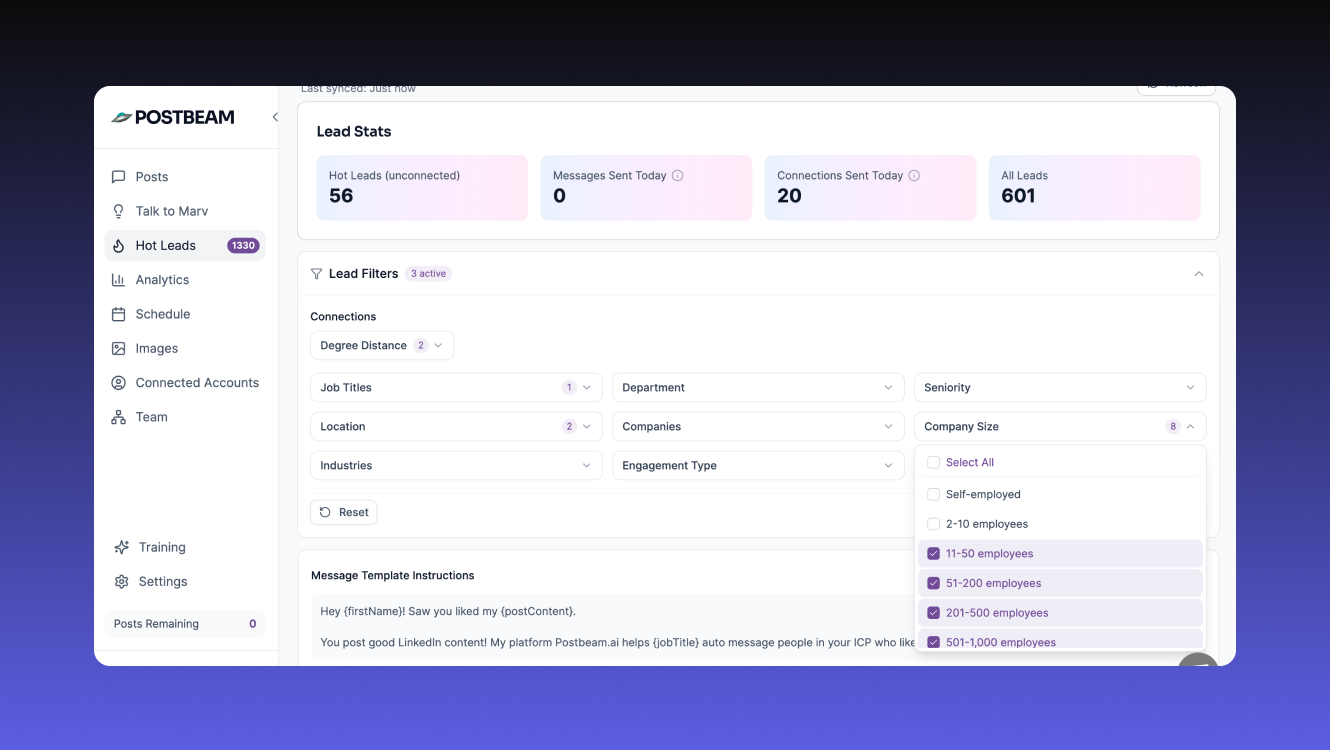The image size is (1330, 750).
Task: Click the Posts Remaining counter
Action: (185, 624)
